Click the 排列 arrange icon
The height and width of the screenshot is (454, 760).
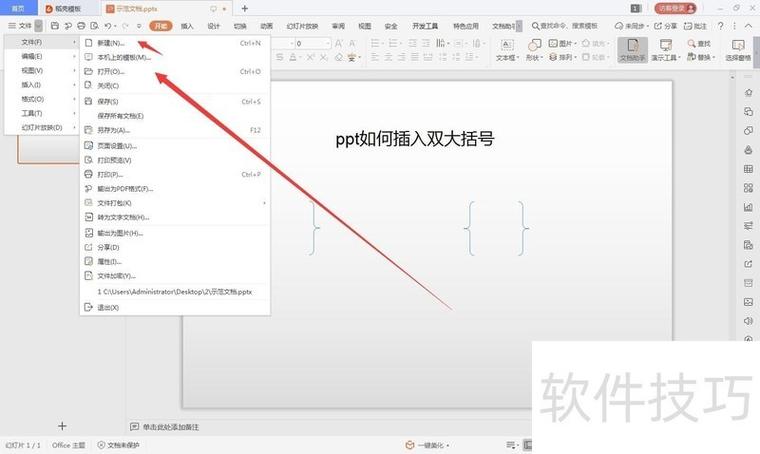pos(553,57)
